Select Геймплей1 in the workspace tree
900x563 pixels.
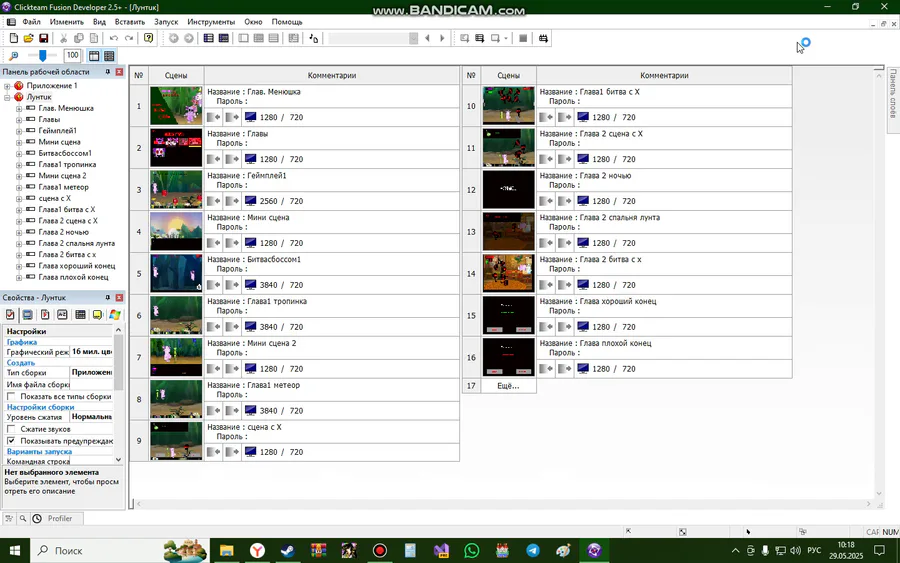coord(57,131)
